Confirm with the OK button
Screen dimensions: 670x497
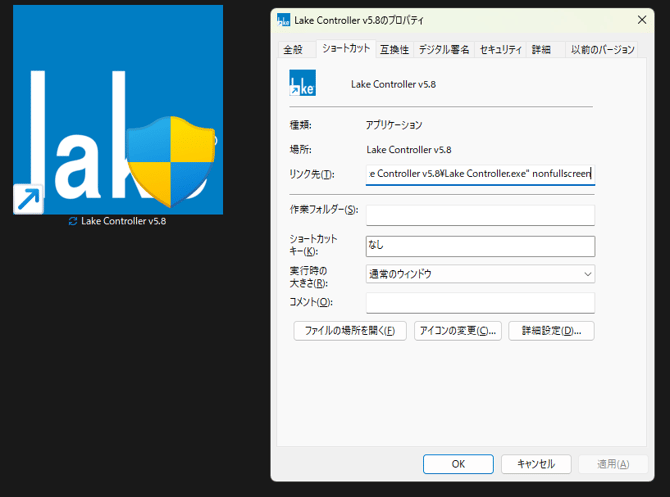458,464
